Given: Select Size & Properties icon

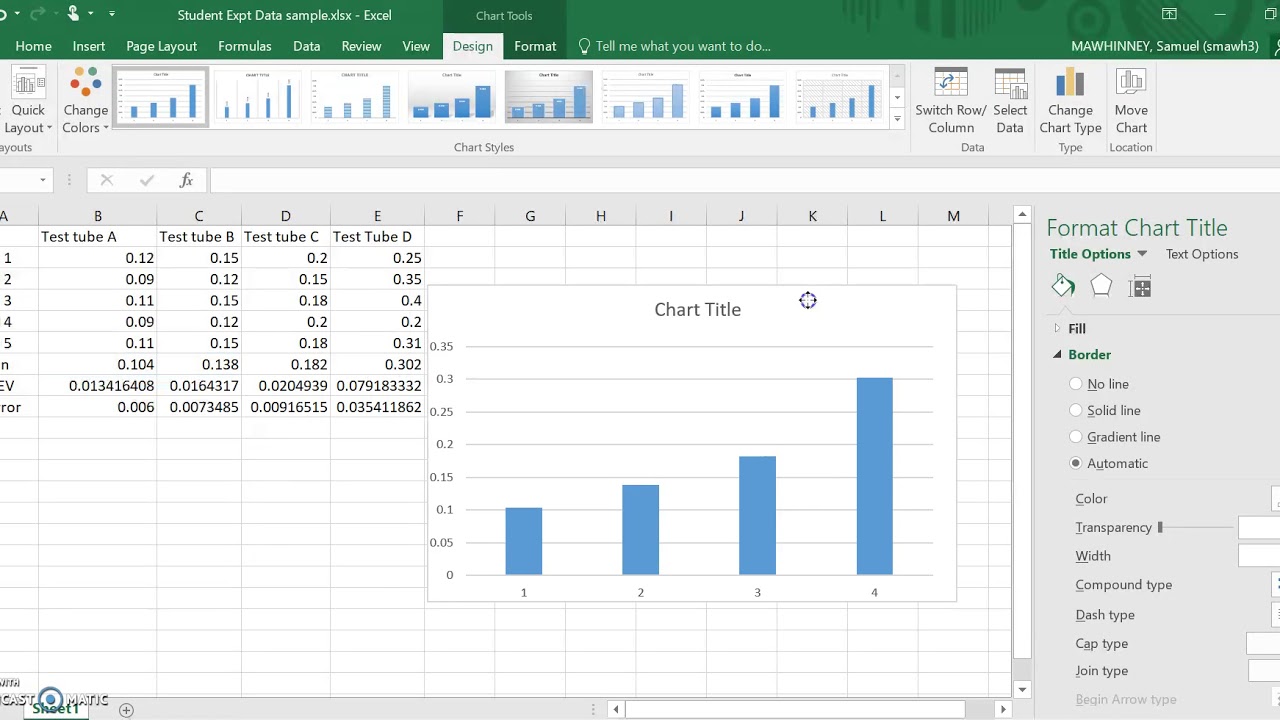Looking at the screenshot, I should click(1140, 288).
